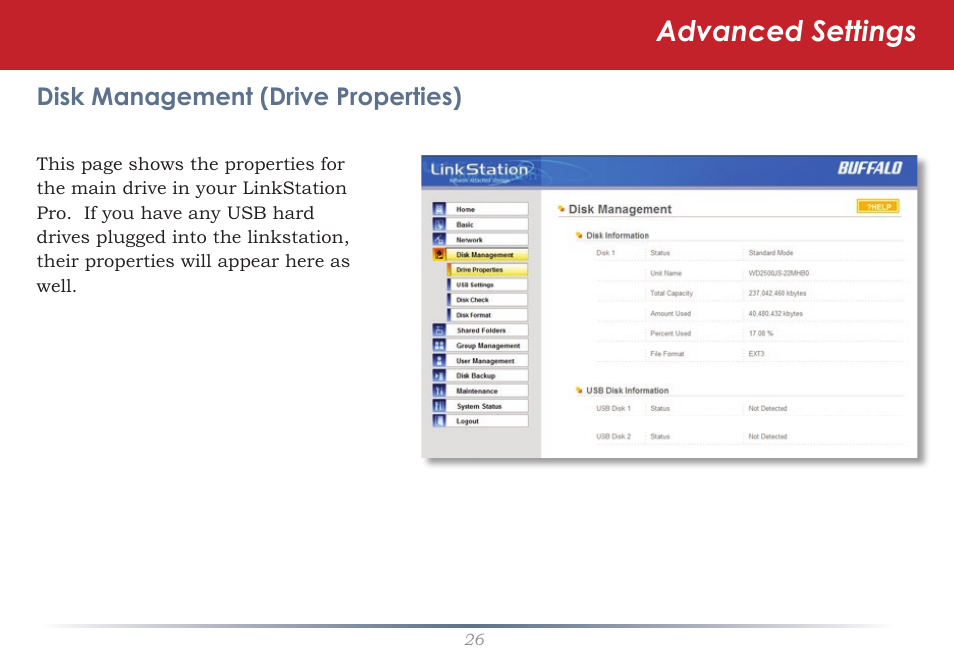Open the USB Settings submenu item
954x661 pixels.
(487, 284)
